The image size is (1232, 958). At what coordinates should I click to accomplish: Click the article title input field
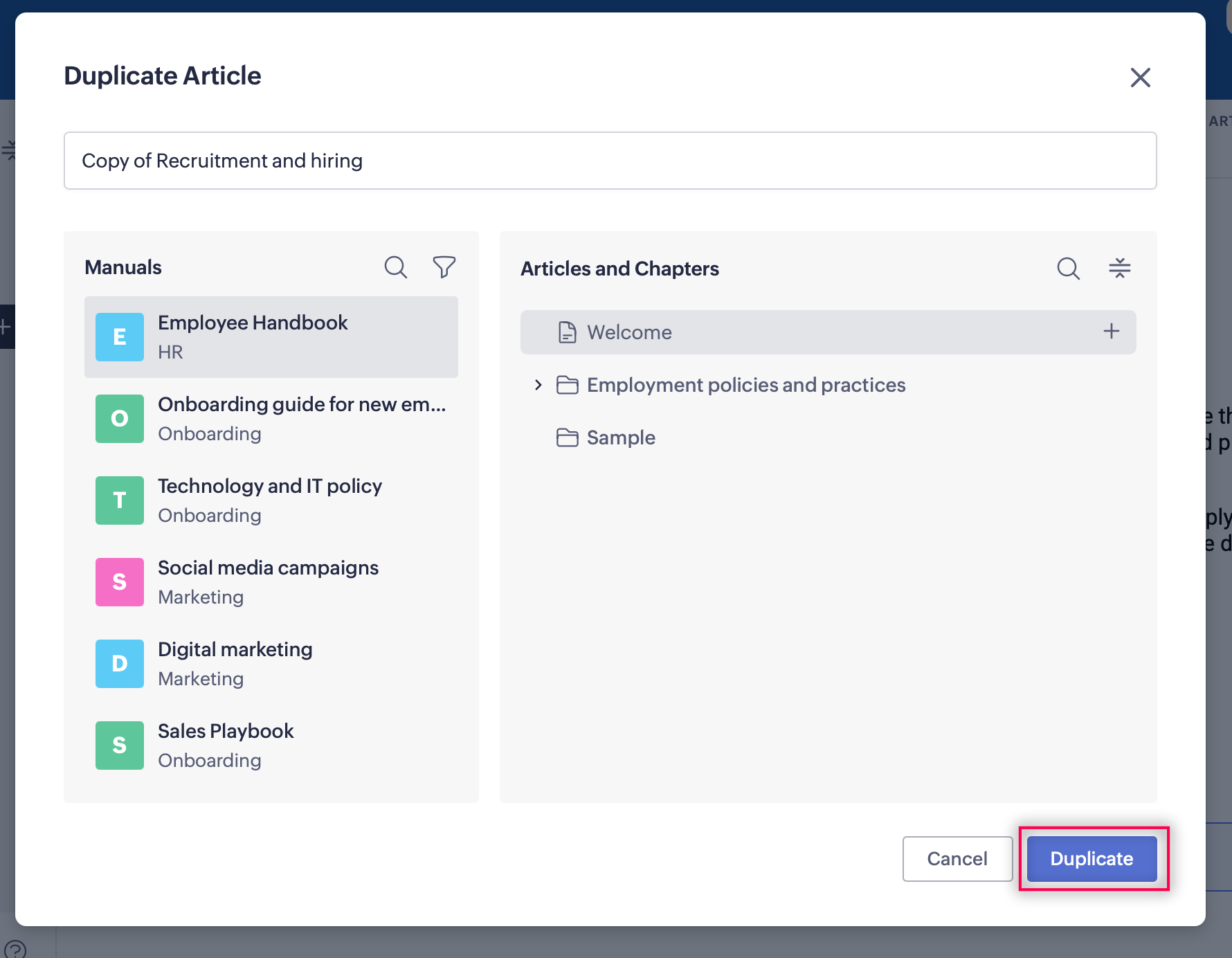click(610, 161)
